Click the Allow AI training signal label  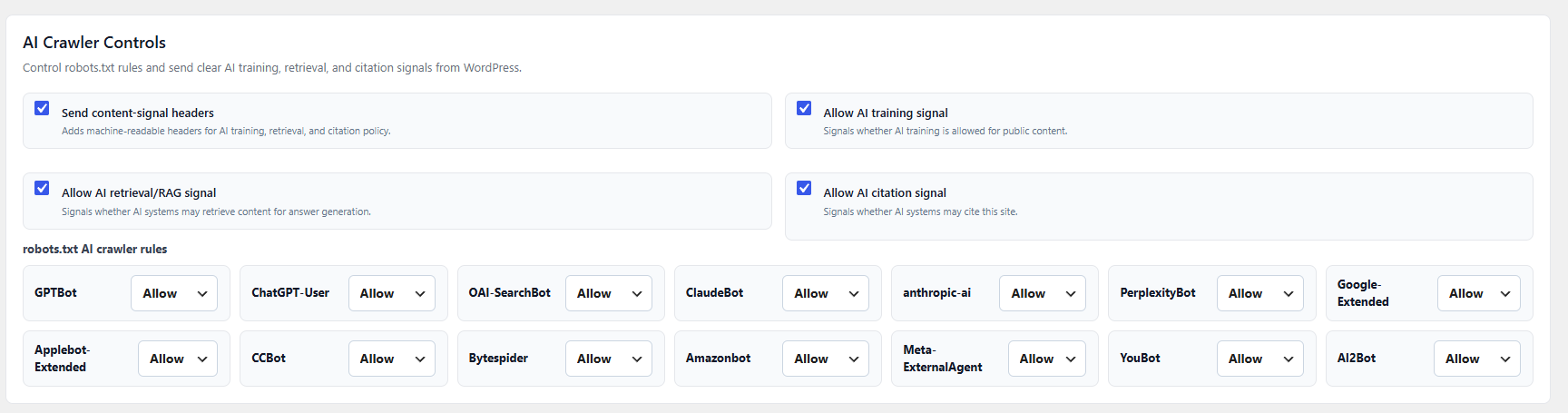(886, 113)
